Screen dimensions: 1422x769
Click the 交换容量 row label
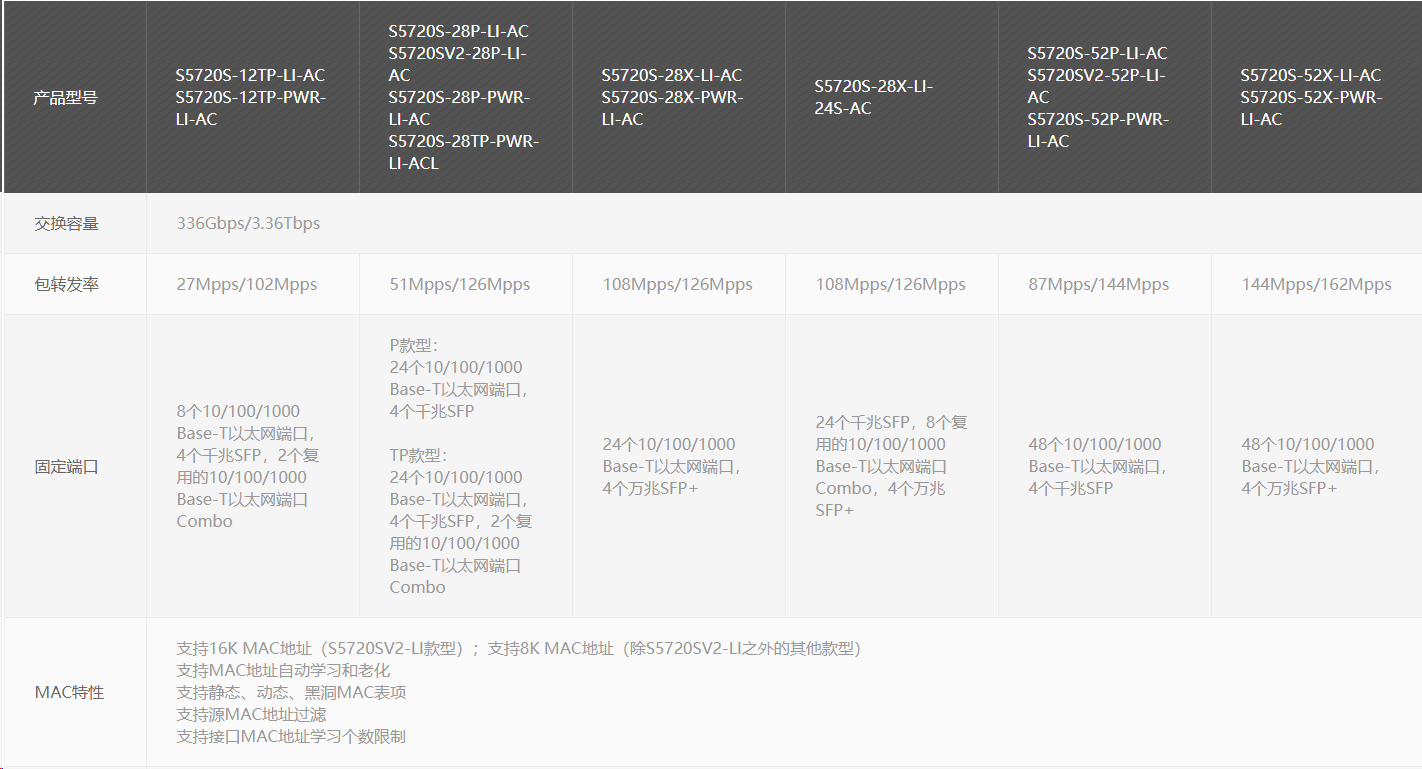pyautogui.click(x=66, y=224)
